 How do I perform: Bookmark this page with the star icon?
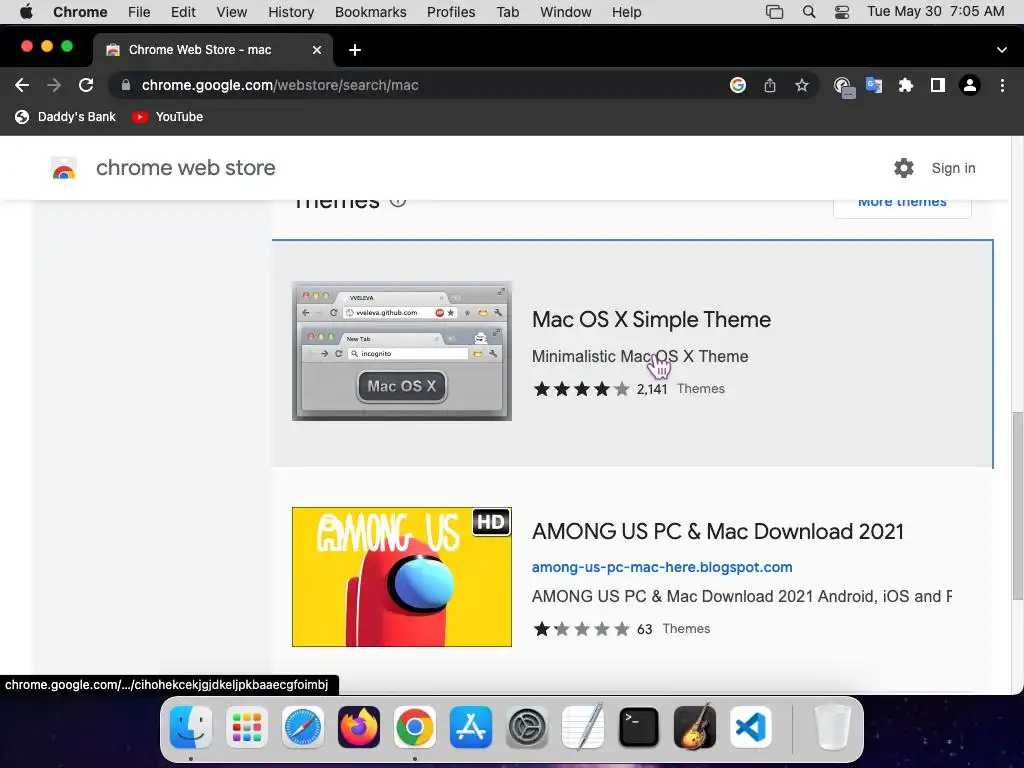point(802,85)
